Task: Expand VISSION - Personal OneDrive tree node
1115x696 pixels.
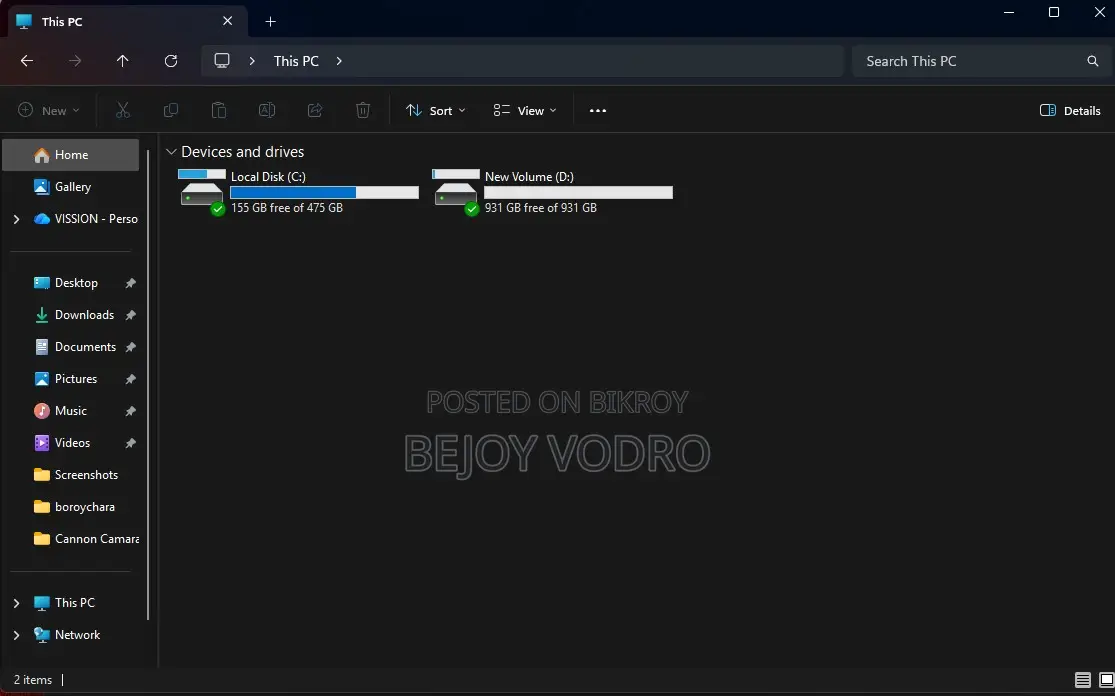Action: click(x=16, y=219)
